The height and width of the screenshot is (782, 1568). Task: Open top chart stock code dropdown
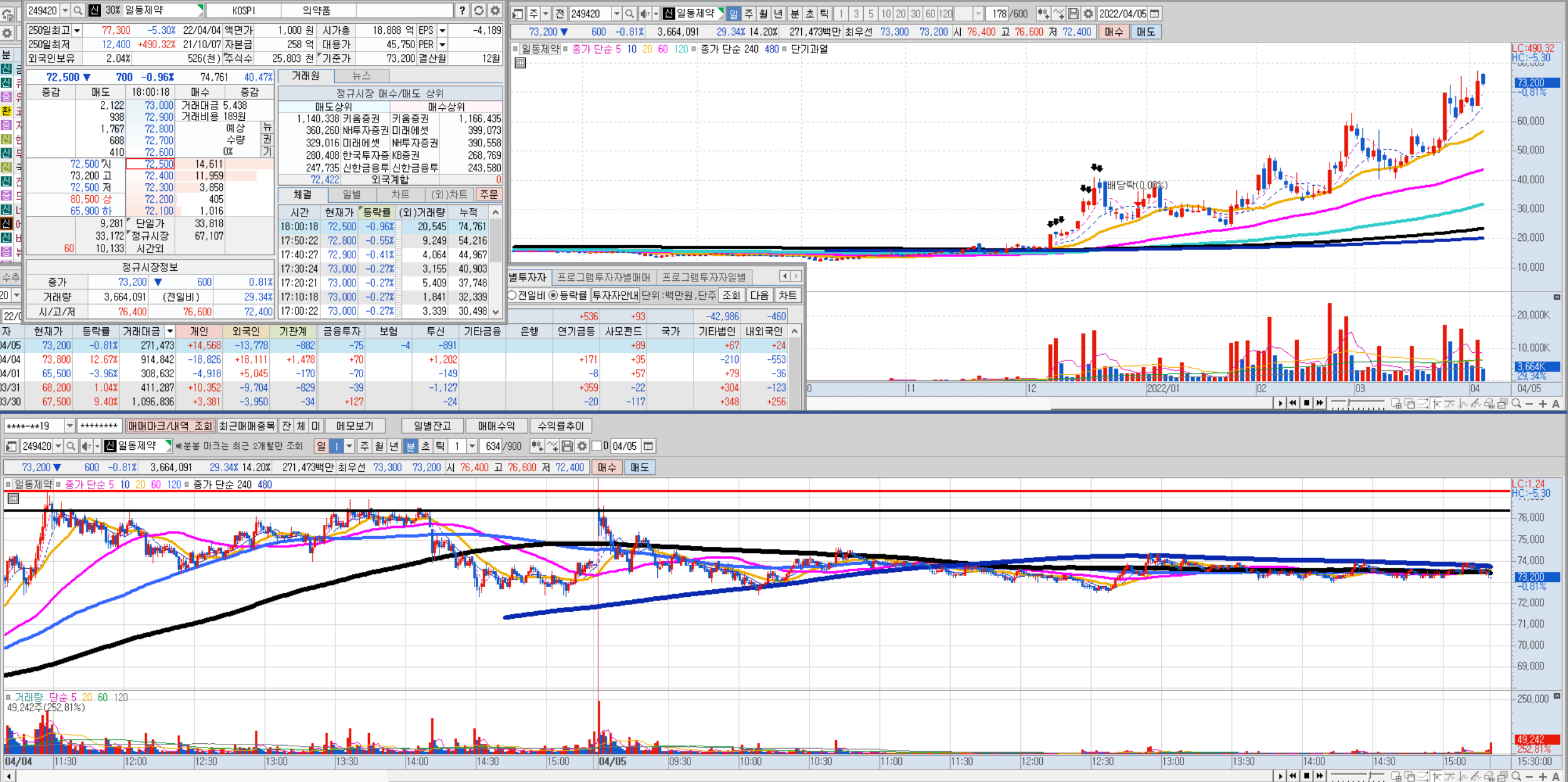pos(617,14)
